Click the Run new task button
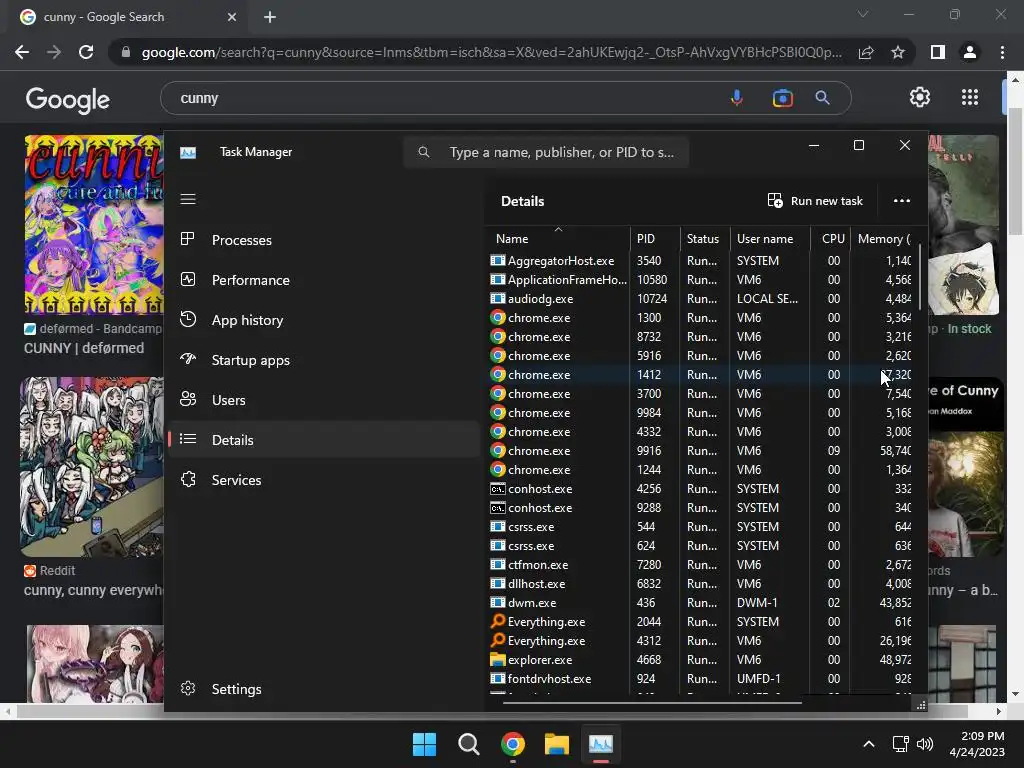The width and height of the screenshot is (1024, 768). pos(815,201)
